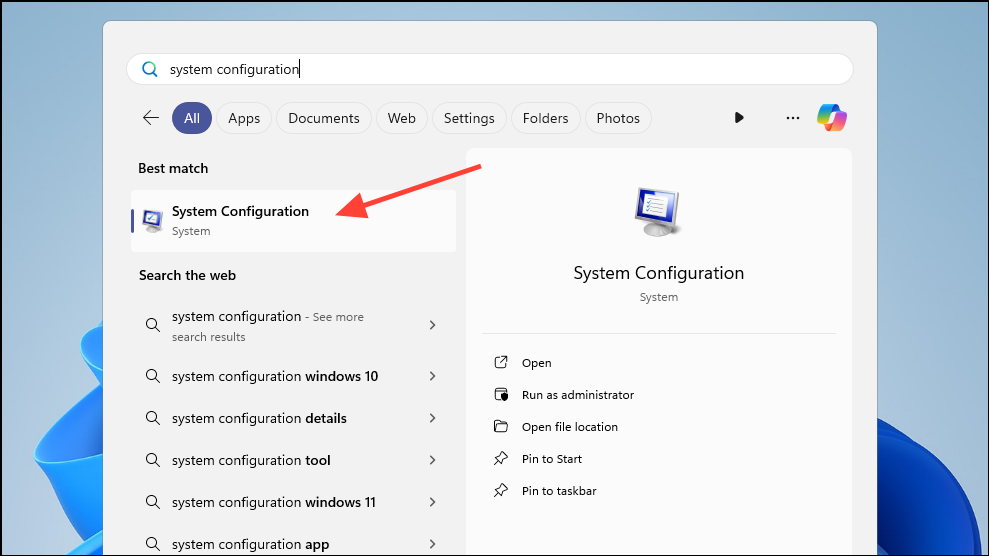
Task: Select the All filter tab
Action: coord(192,118)
